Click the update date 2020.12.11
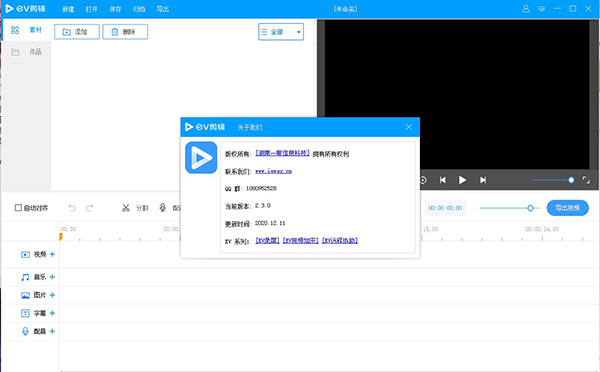600x372 pixels. tap(270, 223)
